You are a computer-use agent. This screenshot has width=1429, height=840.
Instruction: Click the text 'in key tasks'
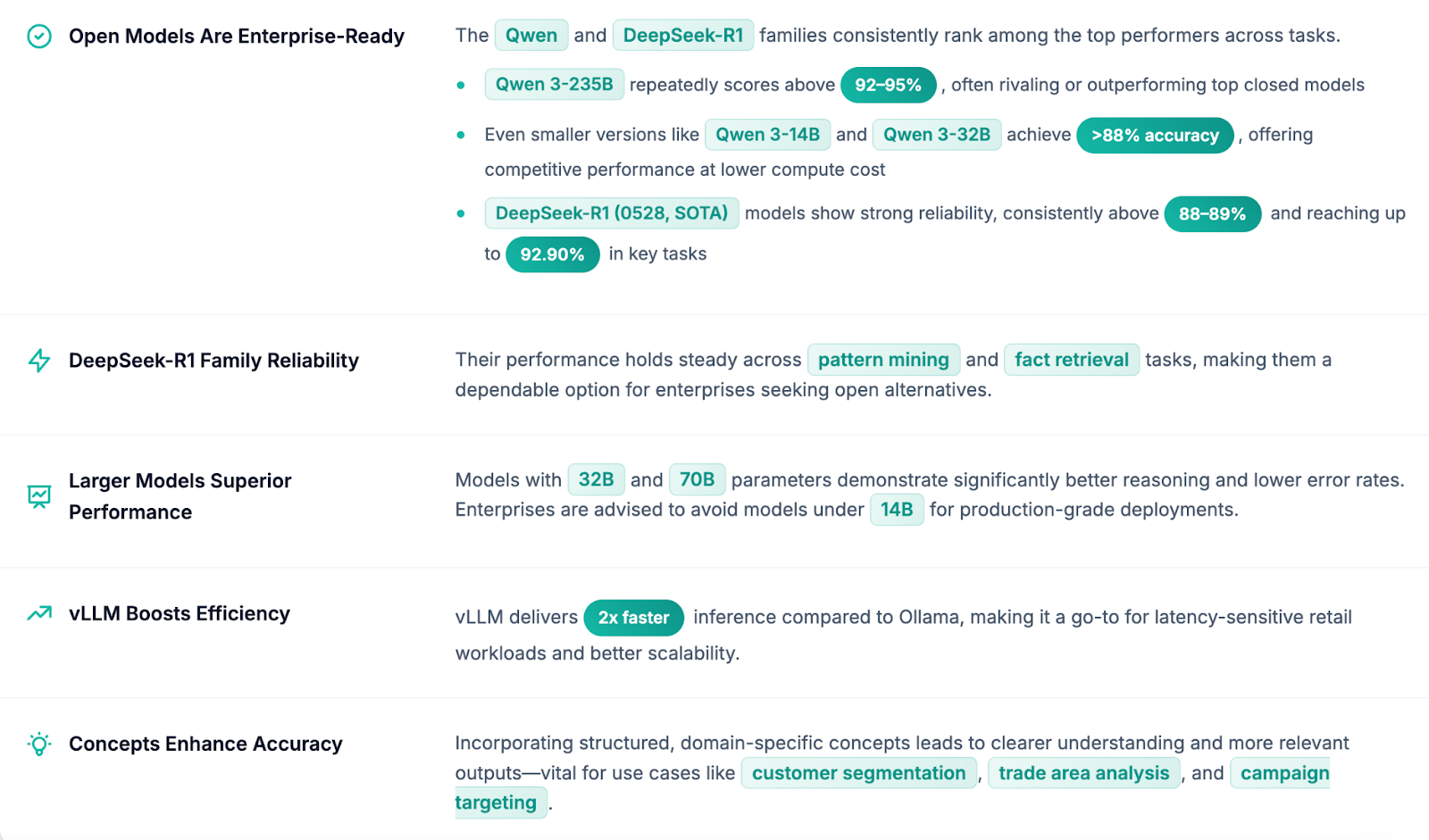click(657, 254)
